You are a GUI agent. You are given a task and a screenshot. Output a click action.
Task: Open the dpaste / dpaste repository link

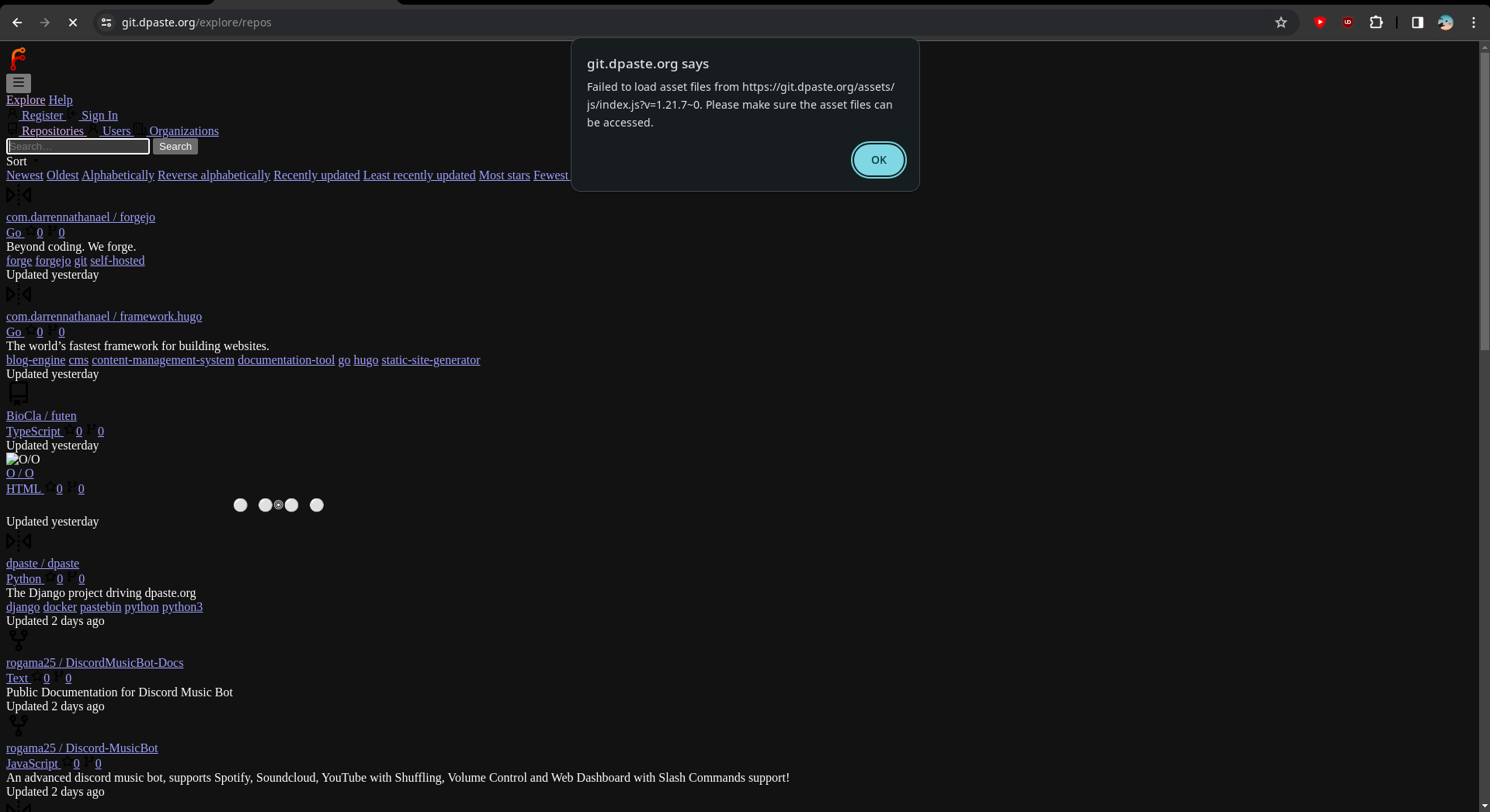coord(43,564)
